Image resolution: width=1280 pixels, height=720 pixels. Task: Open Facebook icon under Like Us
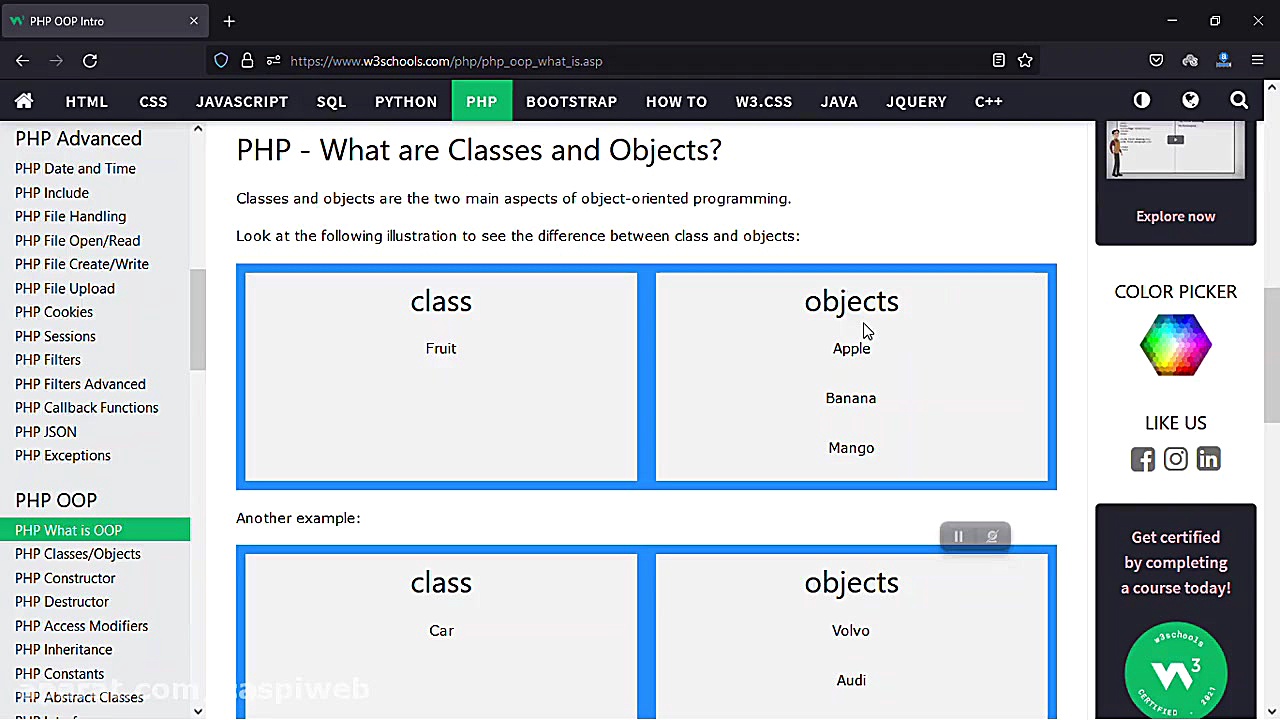click(1143, 459)
